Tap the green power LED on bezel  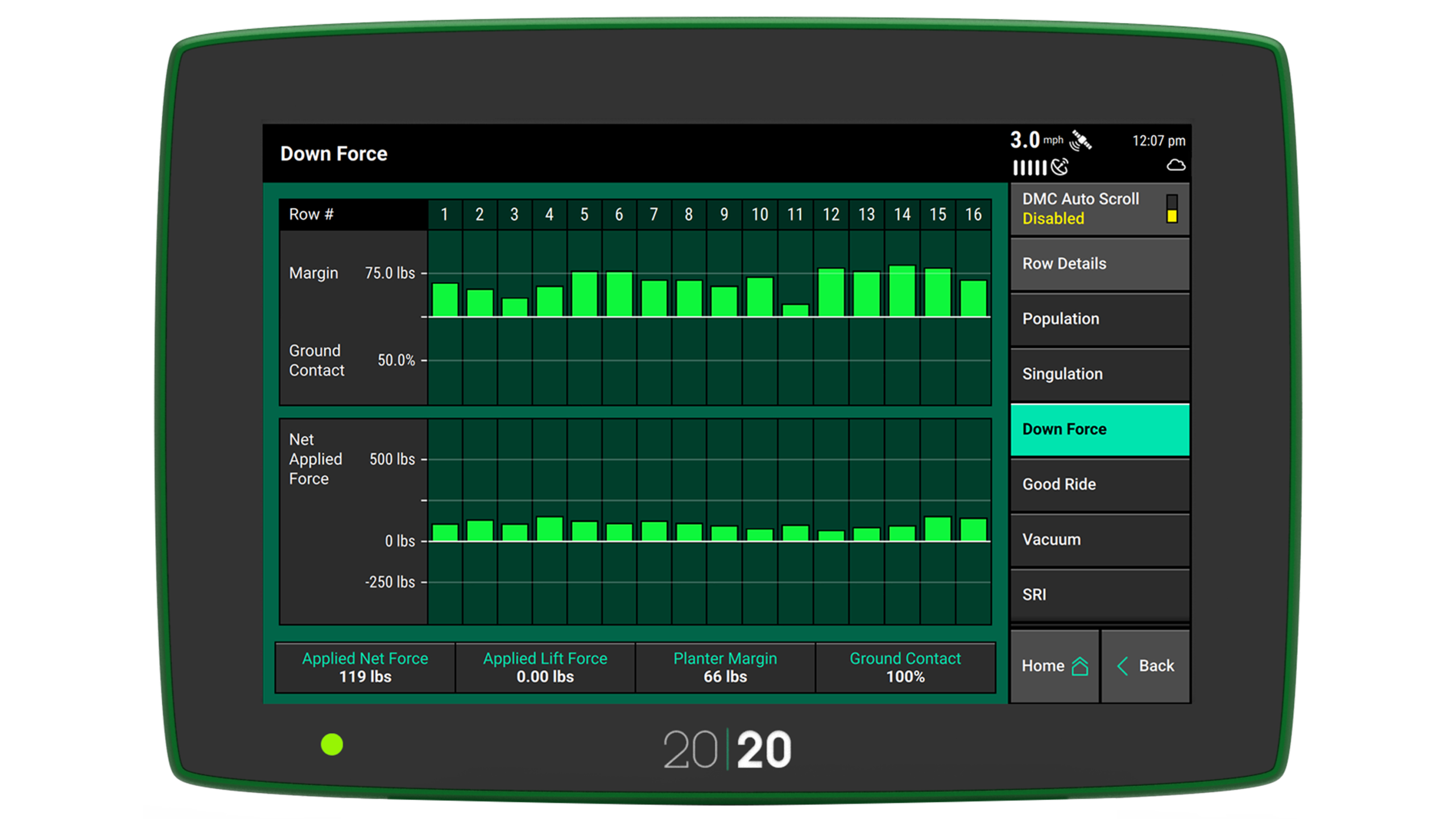[332, 744]
